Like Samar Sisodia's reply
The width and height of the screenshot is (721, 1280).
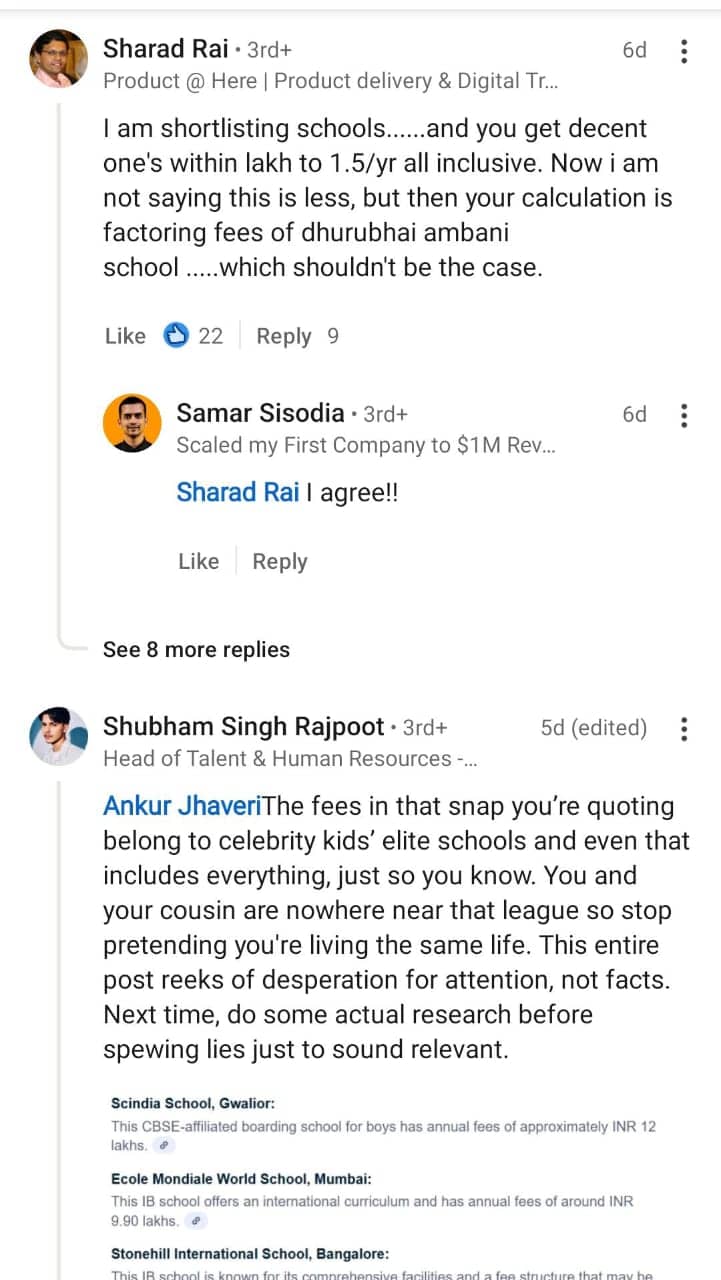click(198, 562)
